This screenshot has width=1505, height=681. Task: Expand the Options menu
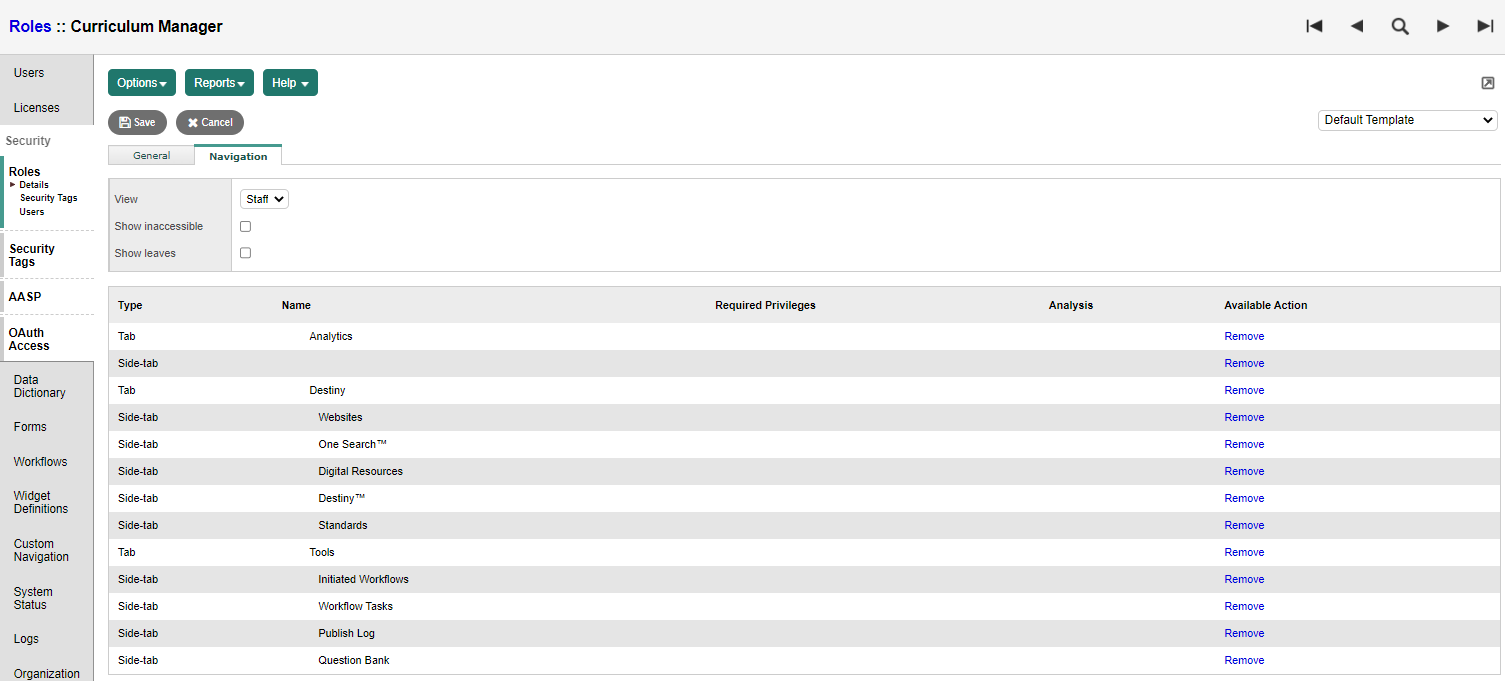(141, 82)
